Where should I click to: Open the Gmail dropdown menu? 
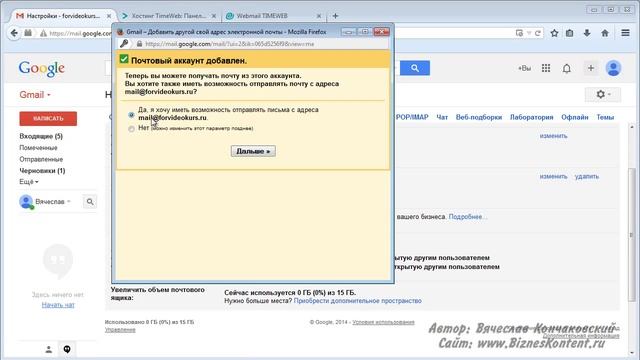35,95
